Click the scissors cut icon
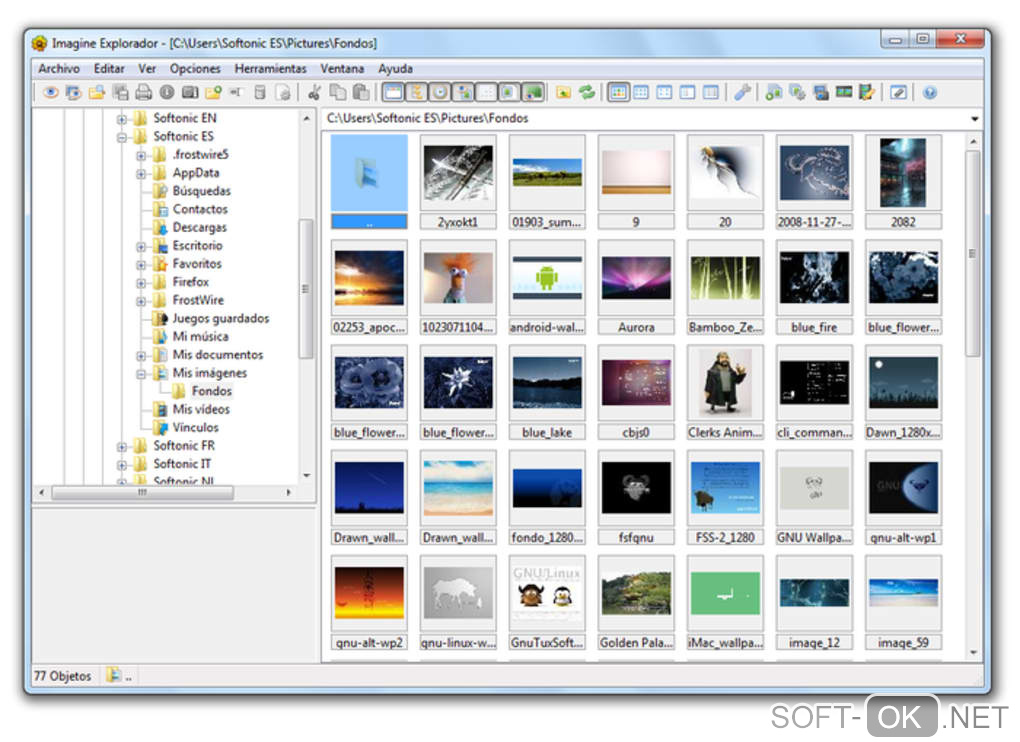1020x742 pixels. (x=314, y=93)
